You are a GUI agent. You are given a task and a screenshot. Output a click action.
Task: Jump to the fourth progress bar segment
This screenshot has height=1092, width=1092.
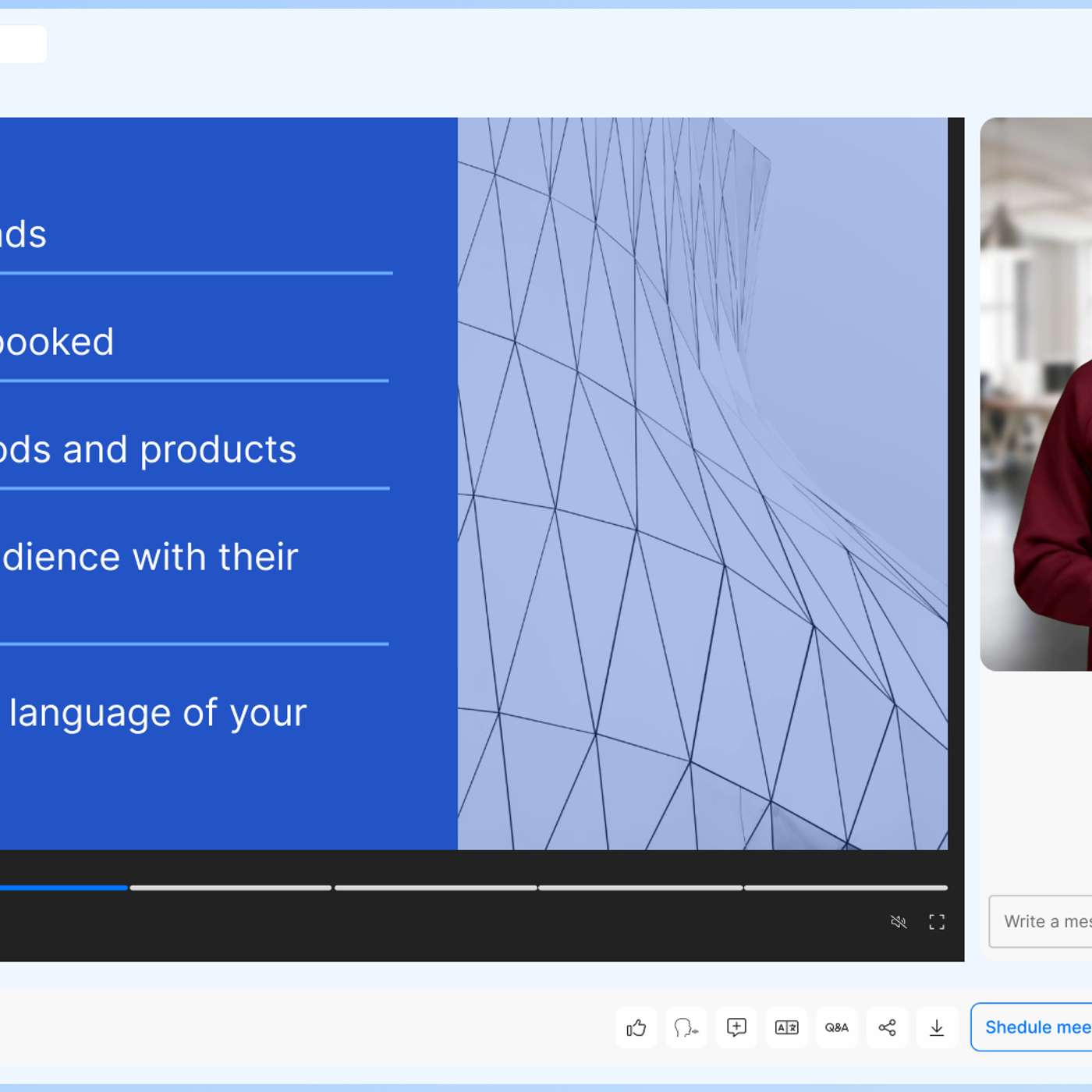pyautogui.click(x=640, y=888)
